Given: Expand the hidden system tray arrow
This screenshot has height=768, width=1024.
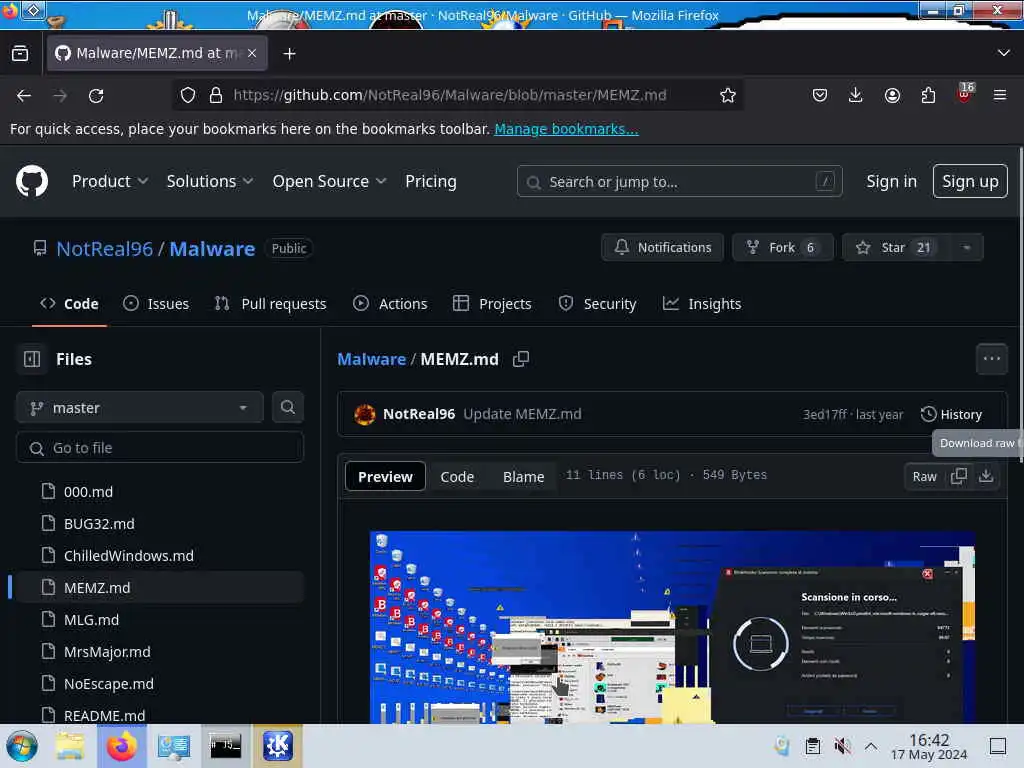Looking at the screenshot, I should pyautogui.click(x=871, y=746).
